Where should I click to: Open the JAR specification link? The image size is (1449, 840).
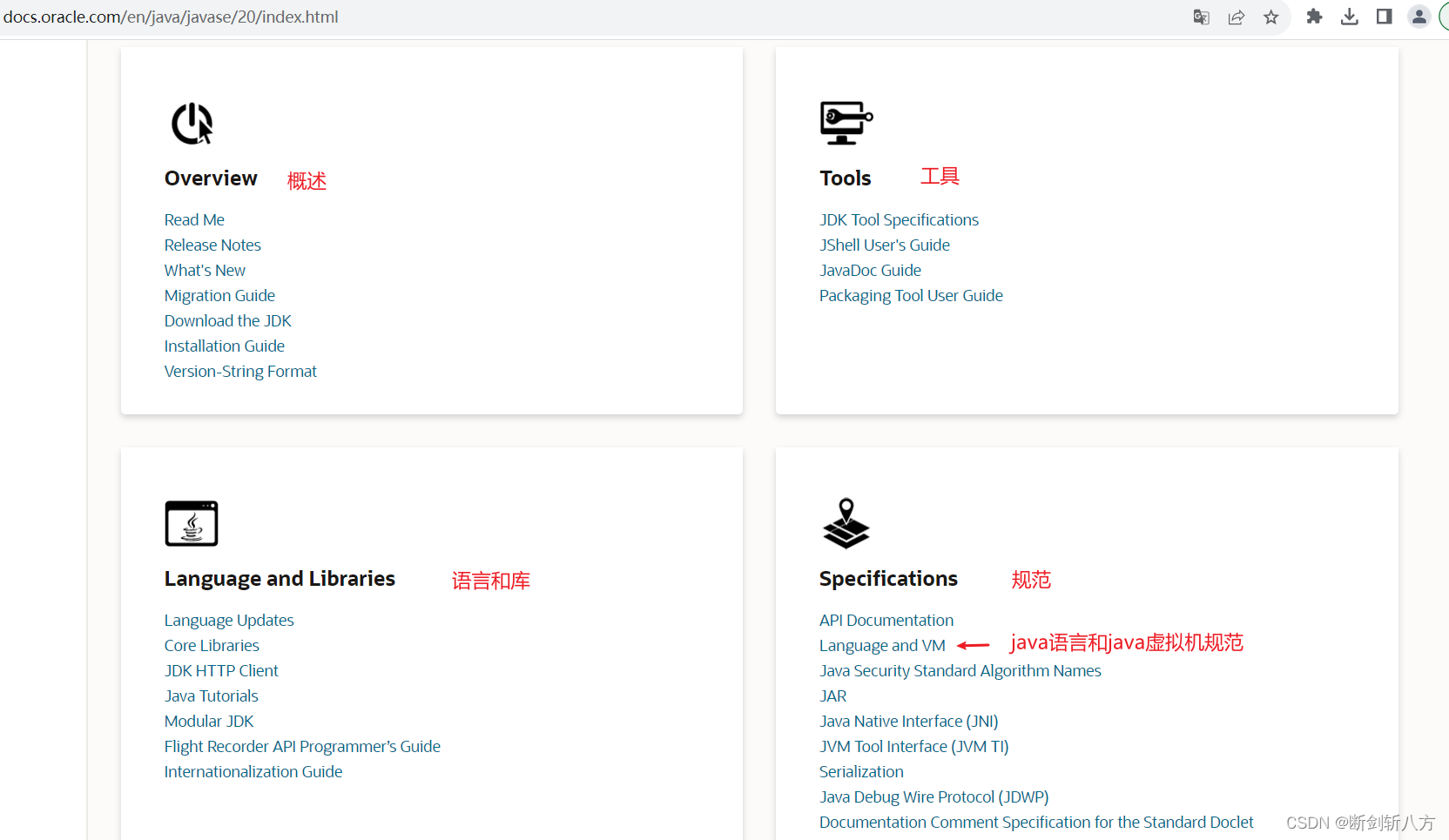[833, 696]
